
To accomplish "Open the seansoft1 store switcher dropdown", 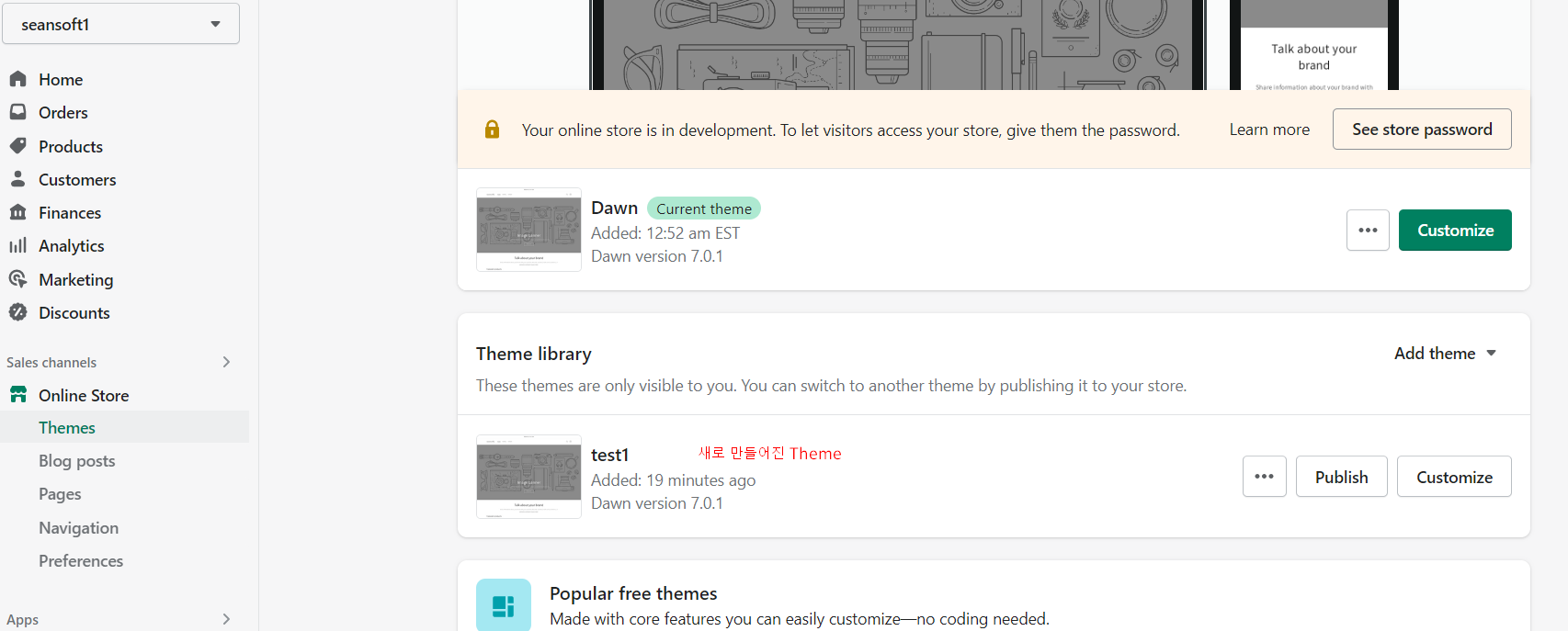I will click(x=120, y=24).
